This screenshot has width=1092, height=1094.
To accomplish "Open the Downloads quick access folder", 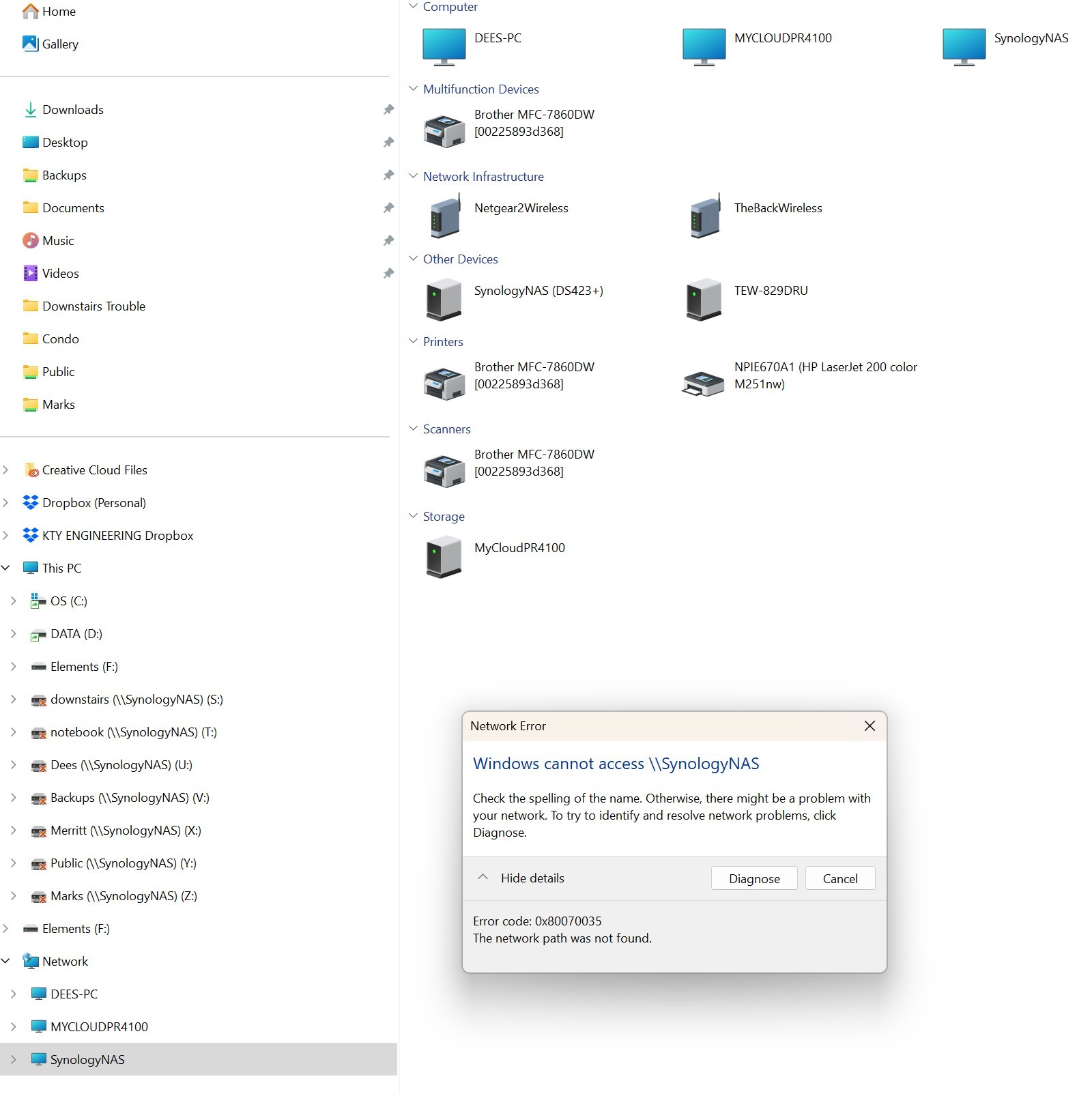I will (x=63, y=109).
